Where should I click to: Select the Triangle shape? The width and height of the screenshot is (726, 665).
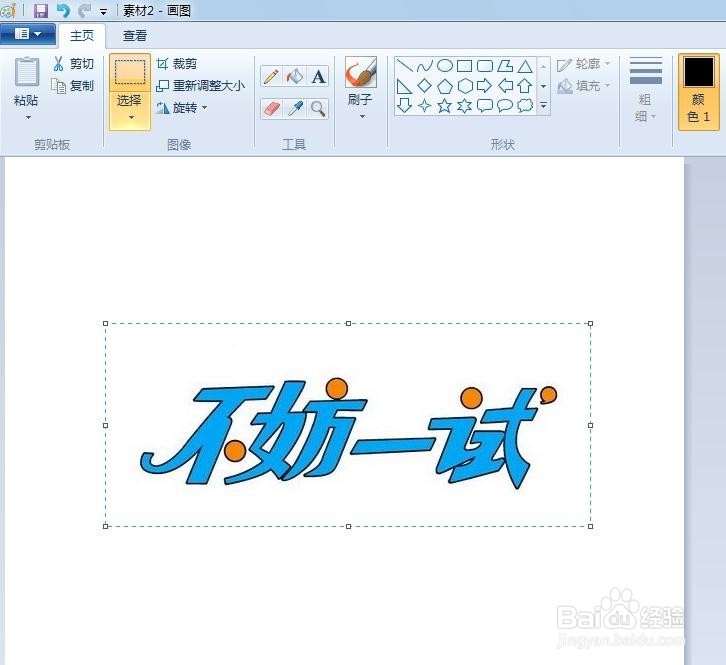click(x=525, y=66)
